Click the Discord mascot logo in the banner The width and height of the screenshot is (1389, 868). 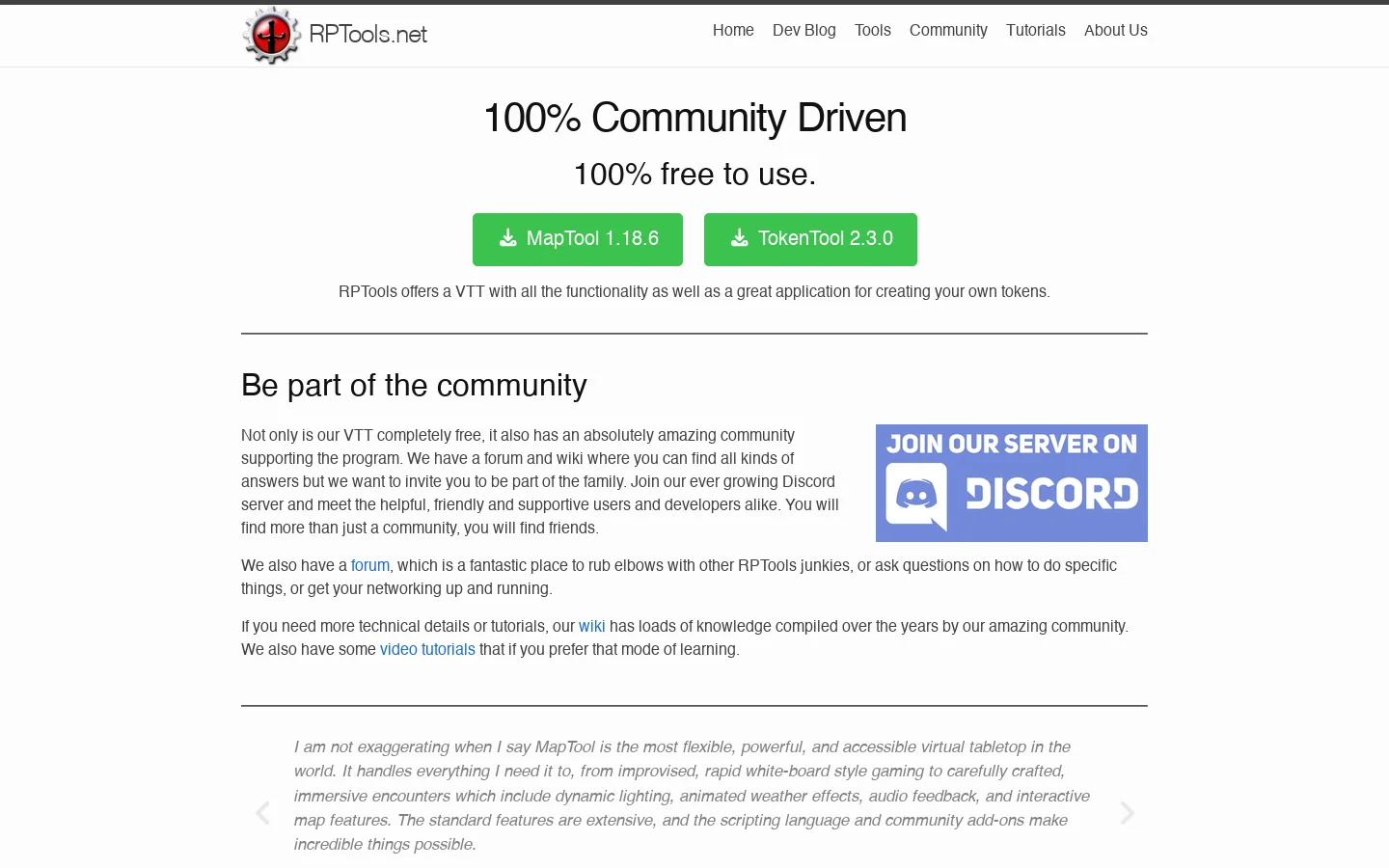click(916, 497)
